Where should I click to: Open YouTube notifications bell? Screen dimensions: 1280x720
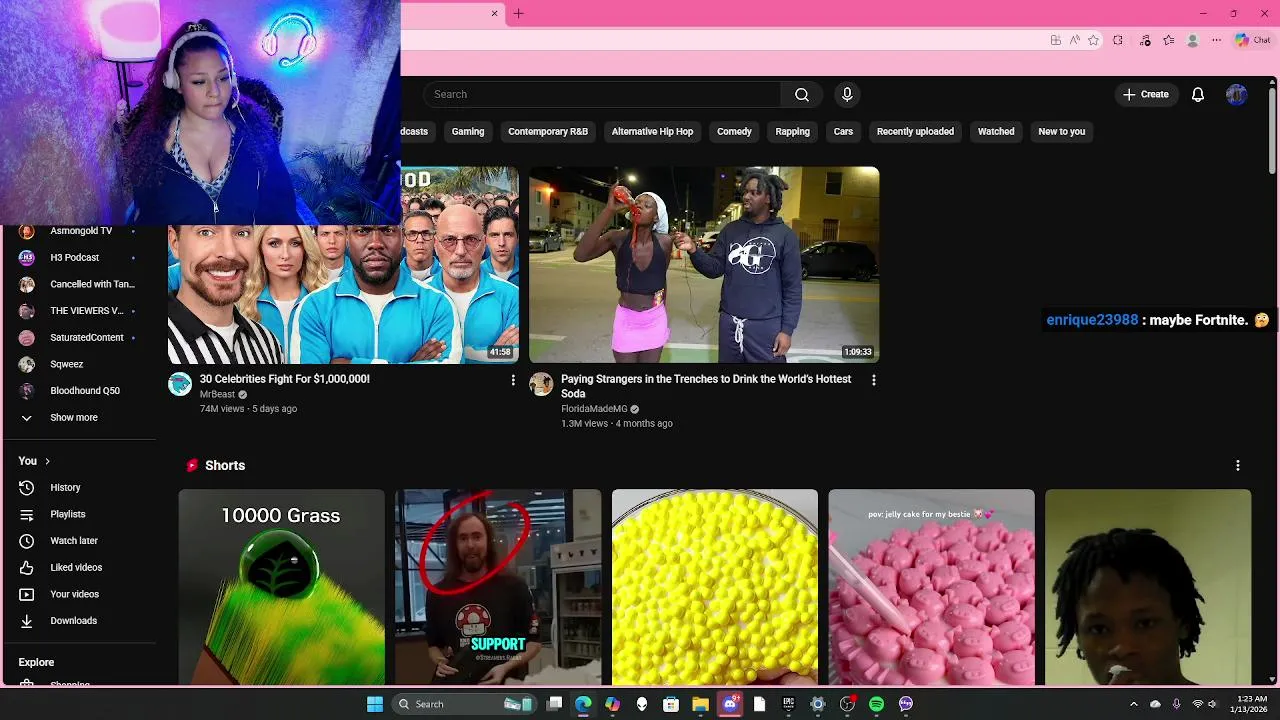[x=1197, y=94]
